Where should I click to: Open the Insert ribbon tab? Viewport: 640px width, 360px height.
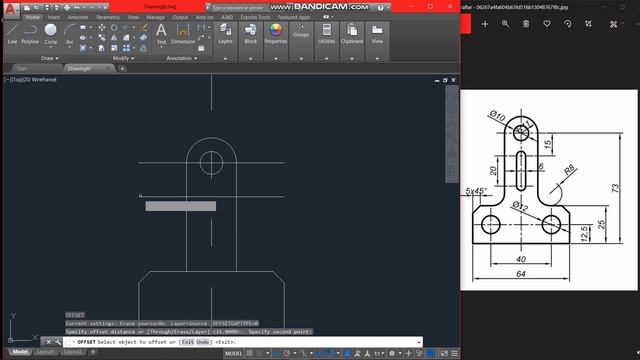(x=53, y=17)
